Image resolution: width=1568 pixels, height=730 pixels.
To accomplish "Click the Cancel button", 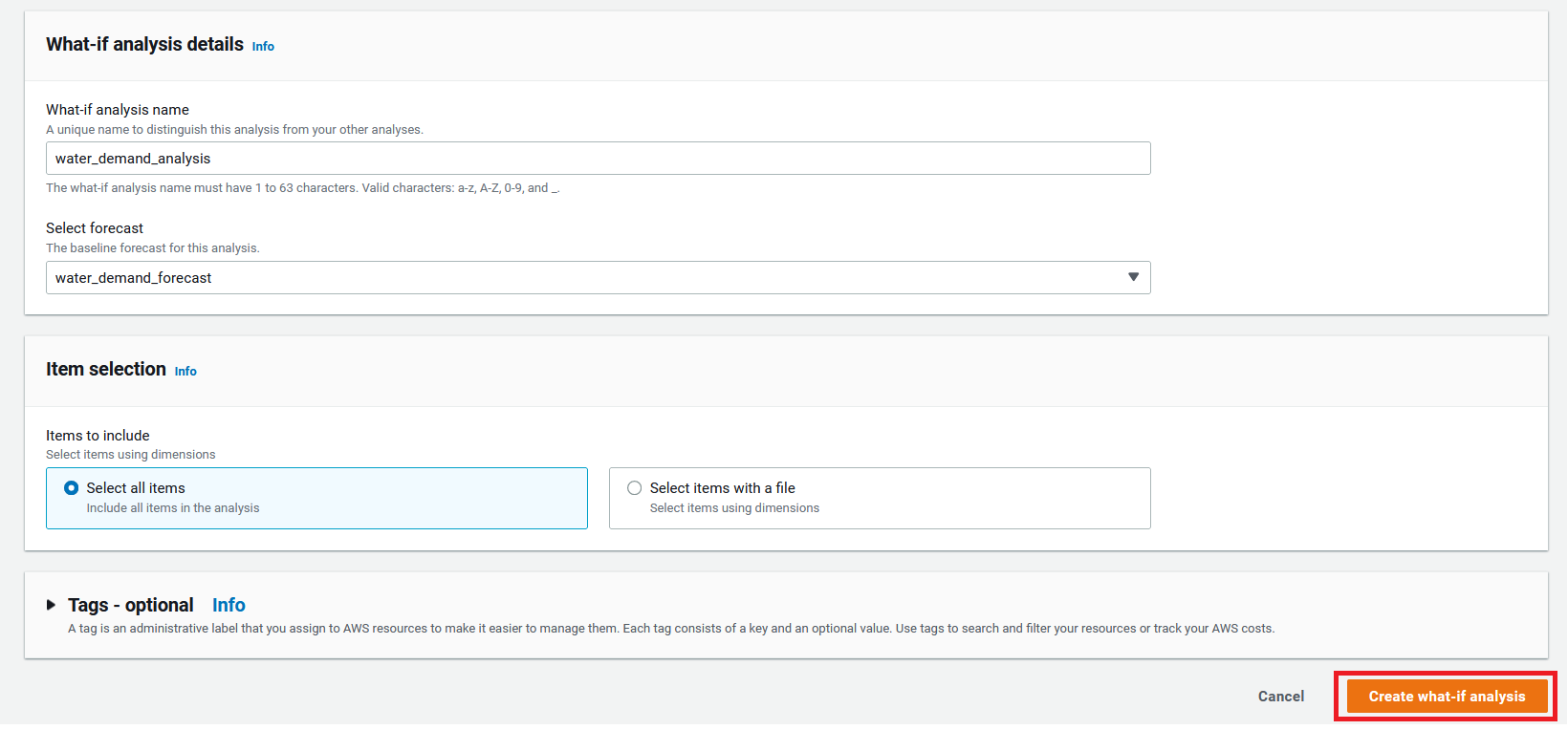I will pos(1281,697).
